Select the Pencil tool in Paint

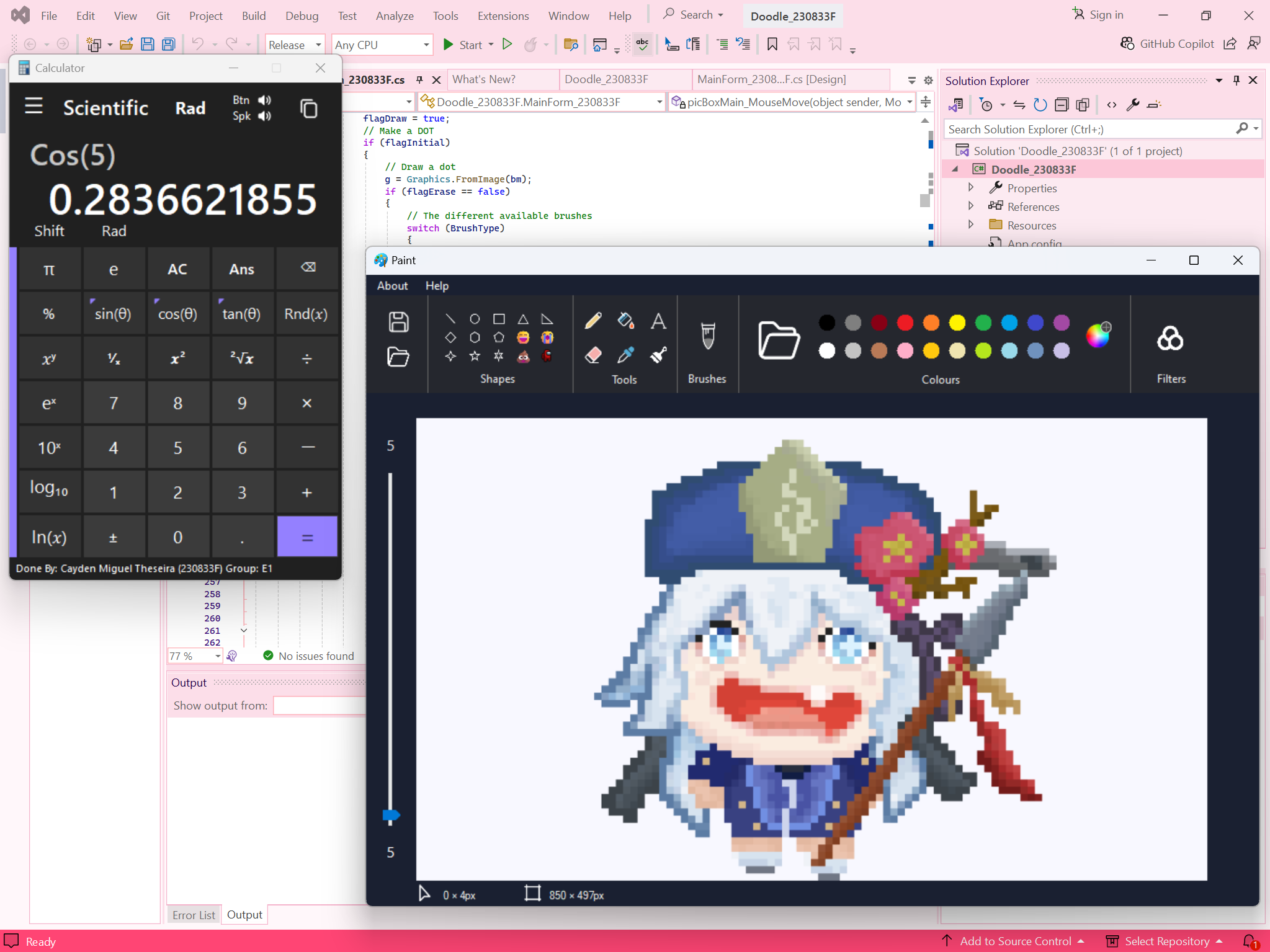click(593, 320)
